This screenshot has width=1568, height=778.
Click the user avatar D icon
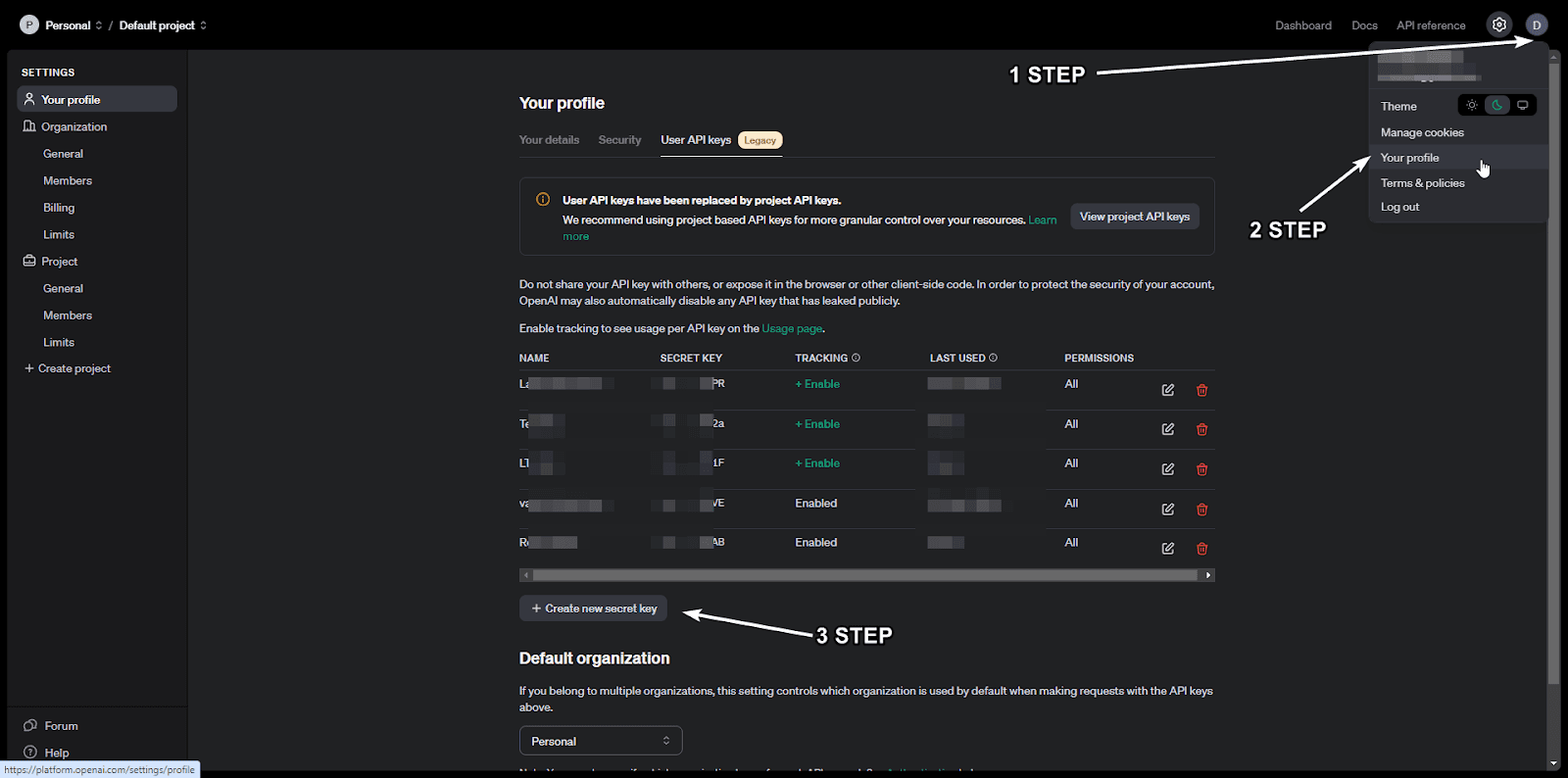[1536, 24]
